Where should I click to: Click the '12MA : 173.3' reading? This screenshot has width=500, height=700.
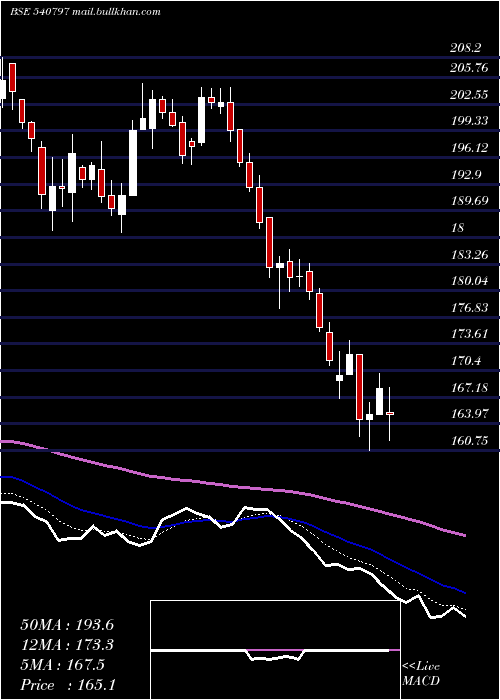coord(67,645)
